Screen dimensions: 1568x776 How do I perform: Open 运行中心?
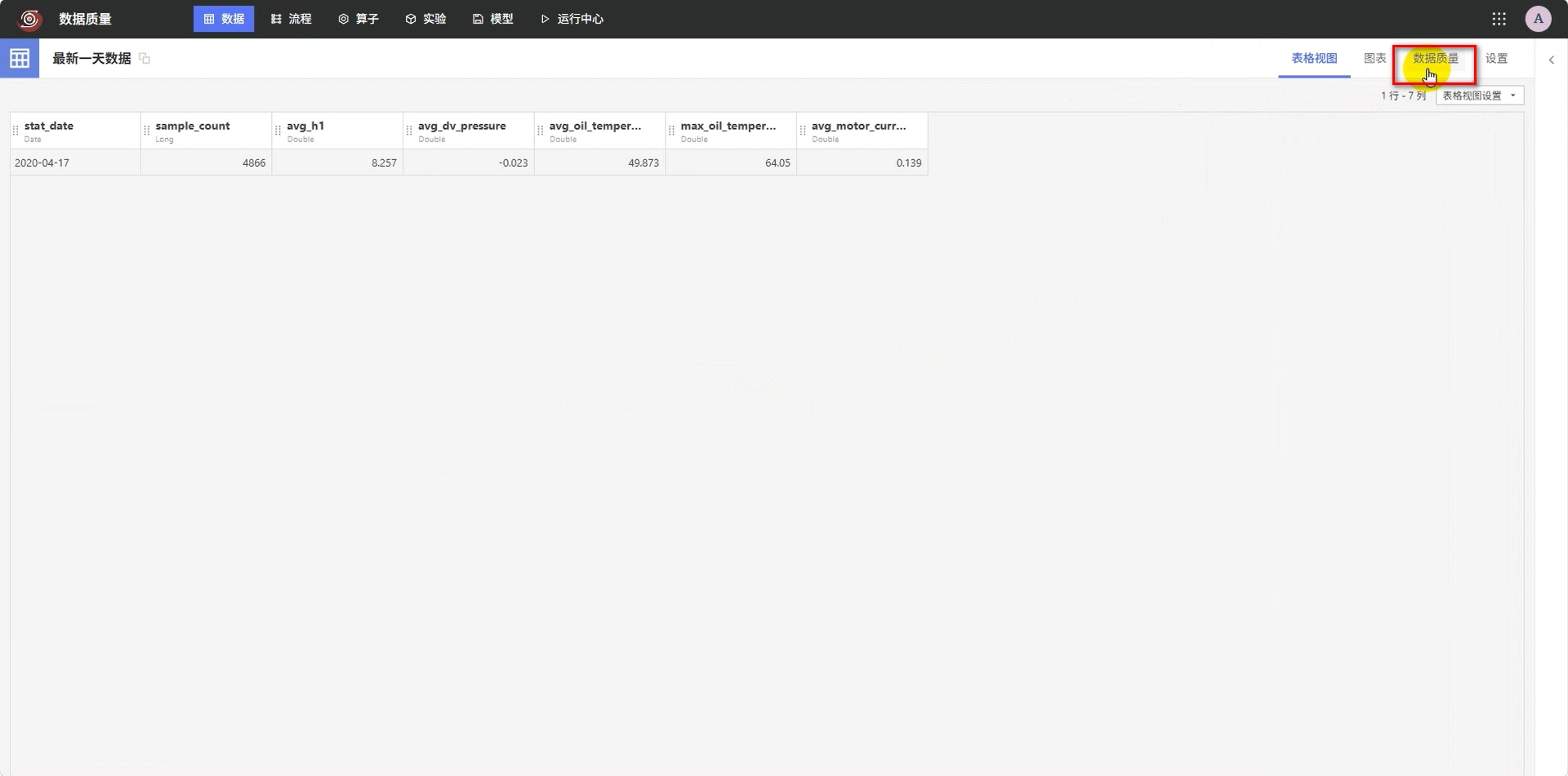[572, 19]
